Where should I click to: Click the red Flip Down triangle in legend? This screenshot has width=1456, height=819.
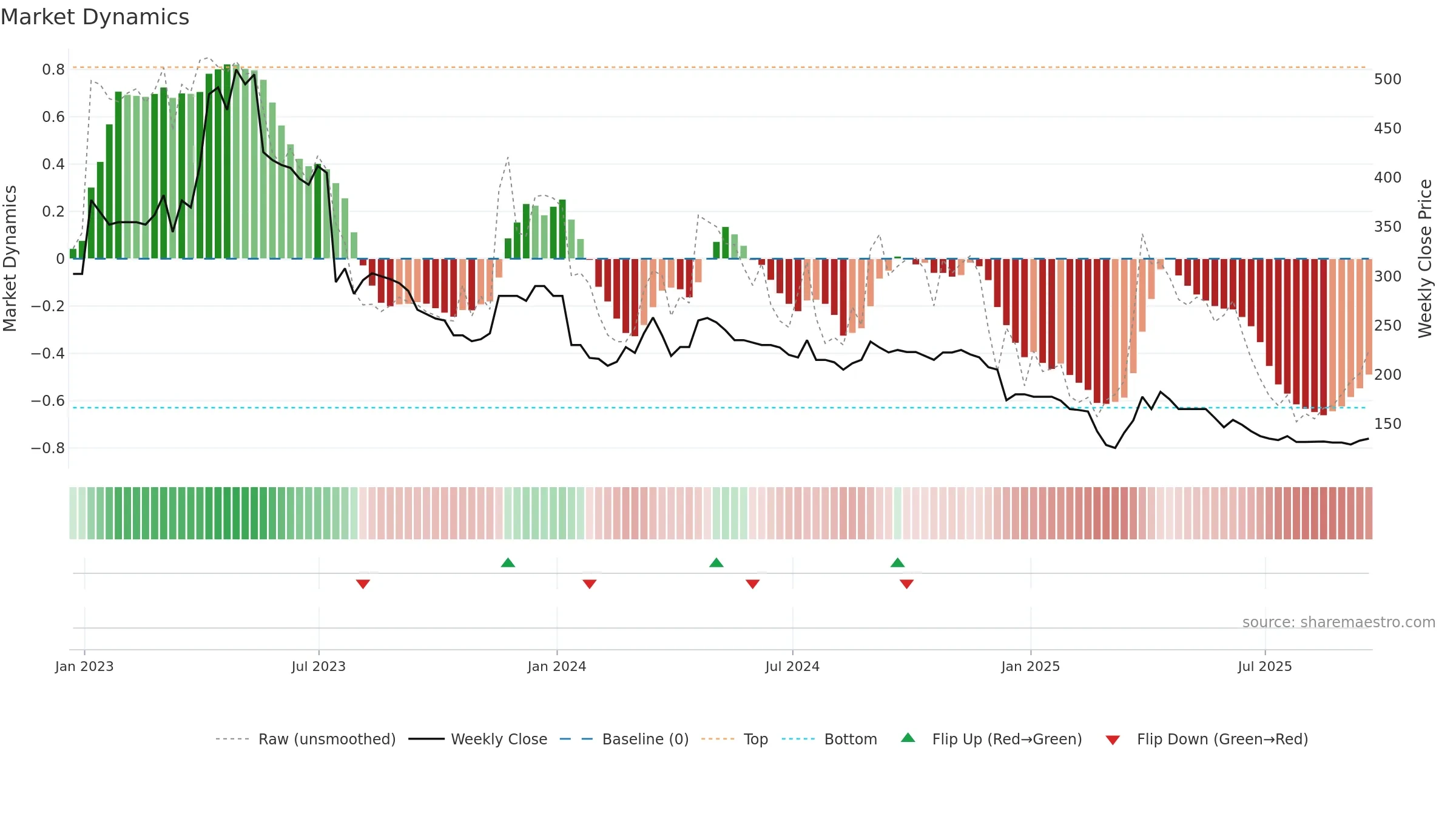coord(1113,740)
